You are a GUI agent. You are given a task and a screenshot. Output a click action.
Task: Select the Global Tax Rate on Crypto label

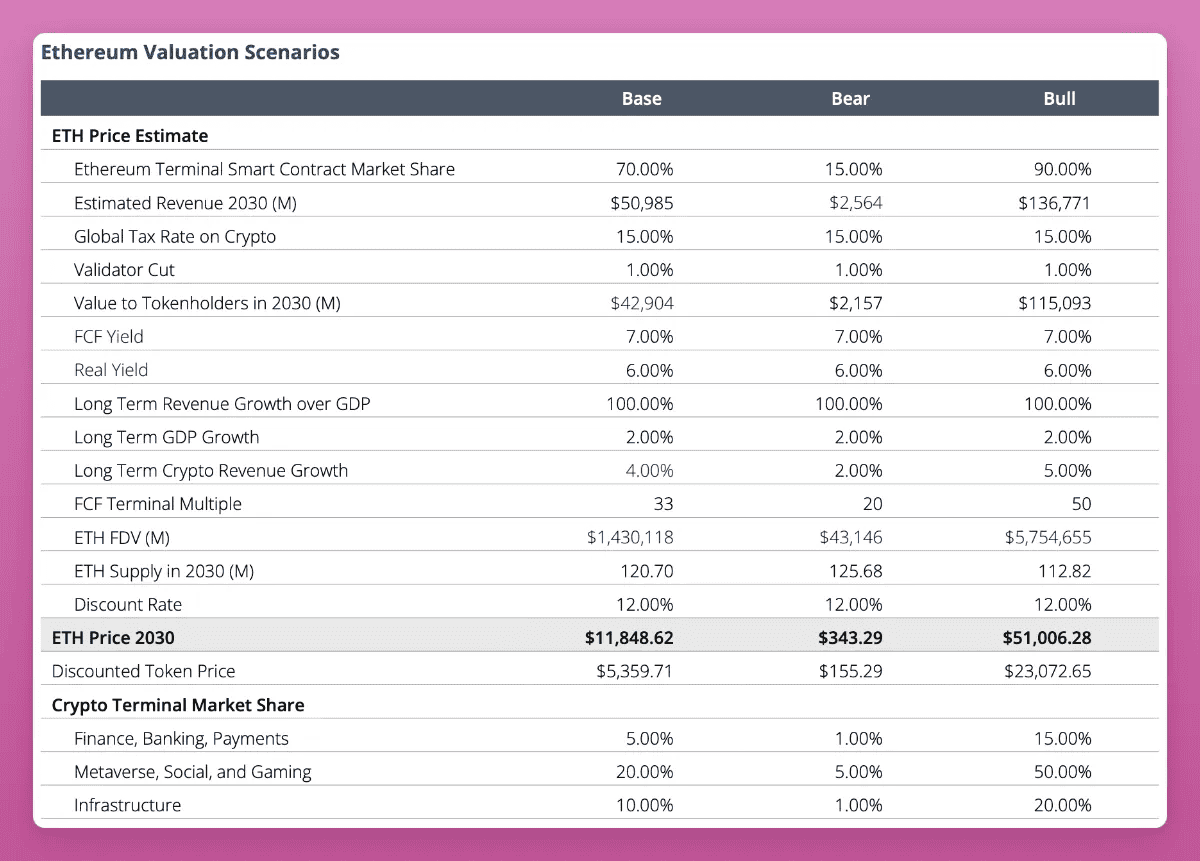[x=175, y=237]
